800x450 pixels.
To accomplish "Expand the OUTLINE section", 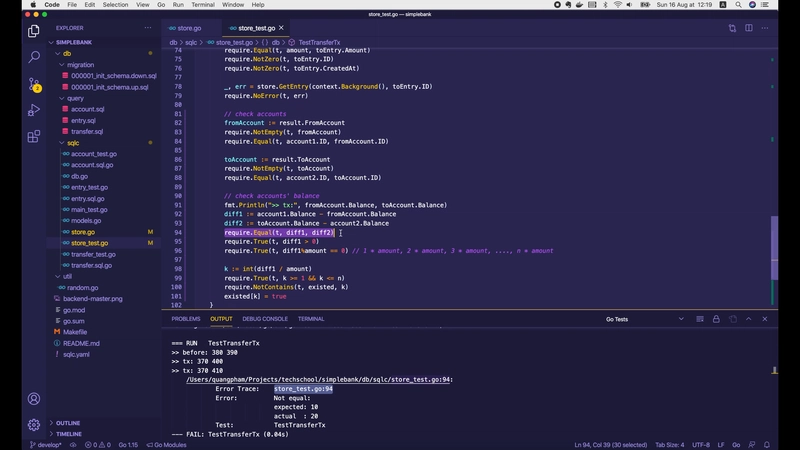I will click(x=68, y=423).
